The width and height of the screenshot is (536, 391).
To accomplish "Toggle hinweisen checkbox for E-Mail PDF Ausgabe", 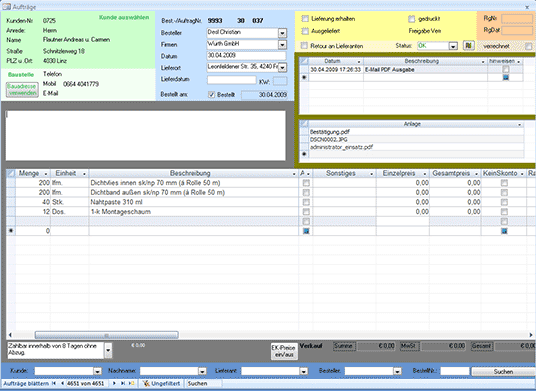I will coord(506,69).
